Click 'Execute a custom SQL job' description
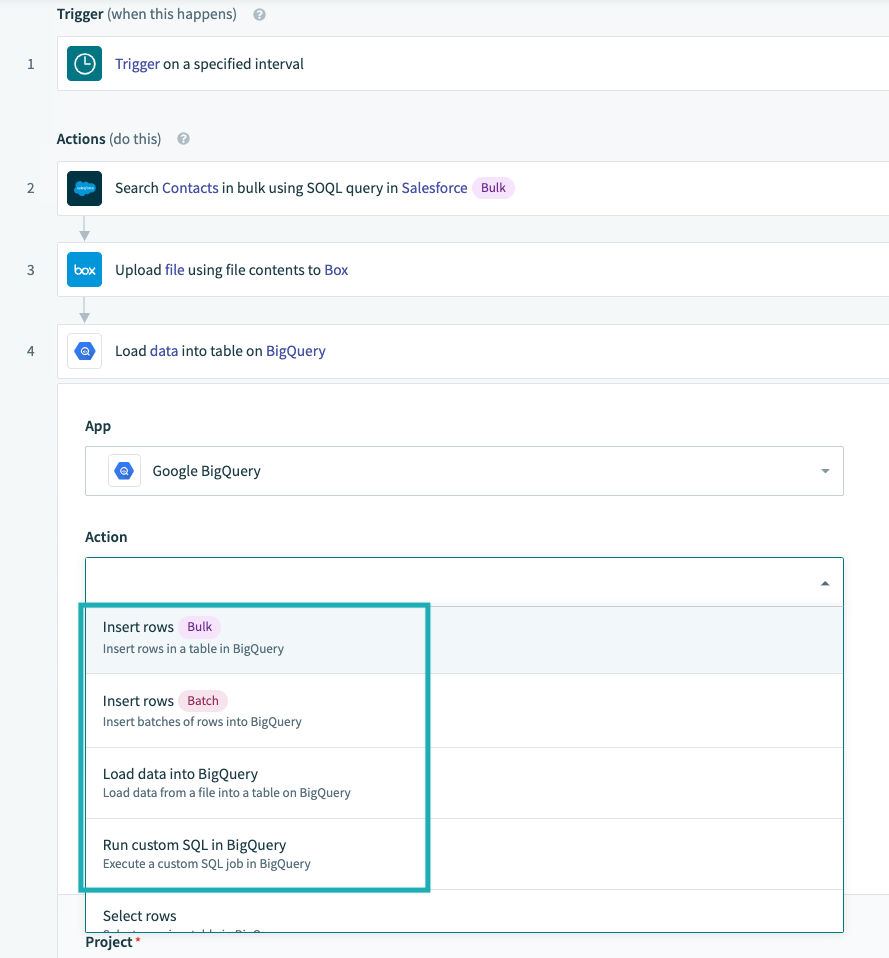Image resolution: width=889 pixels, height=958 pixels. (x=207, y=864)
